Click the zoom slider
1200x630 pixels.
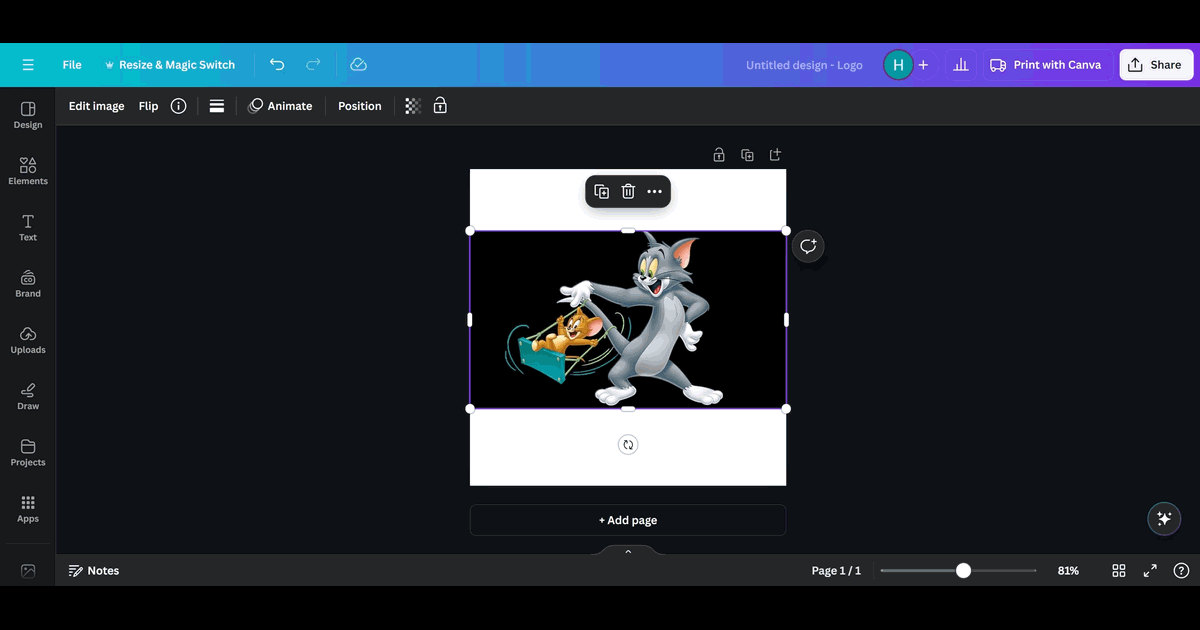click(x=958, y=571)
